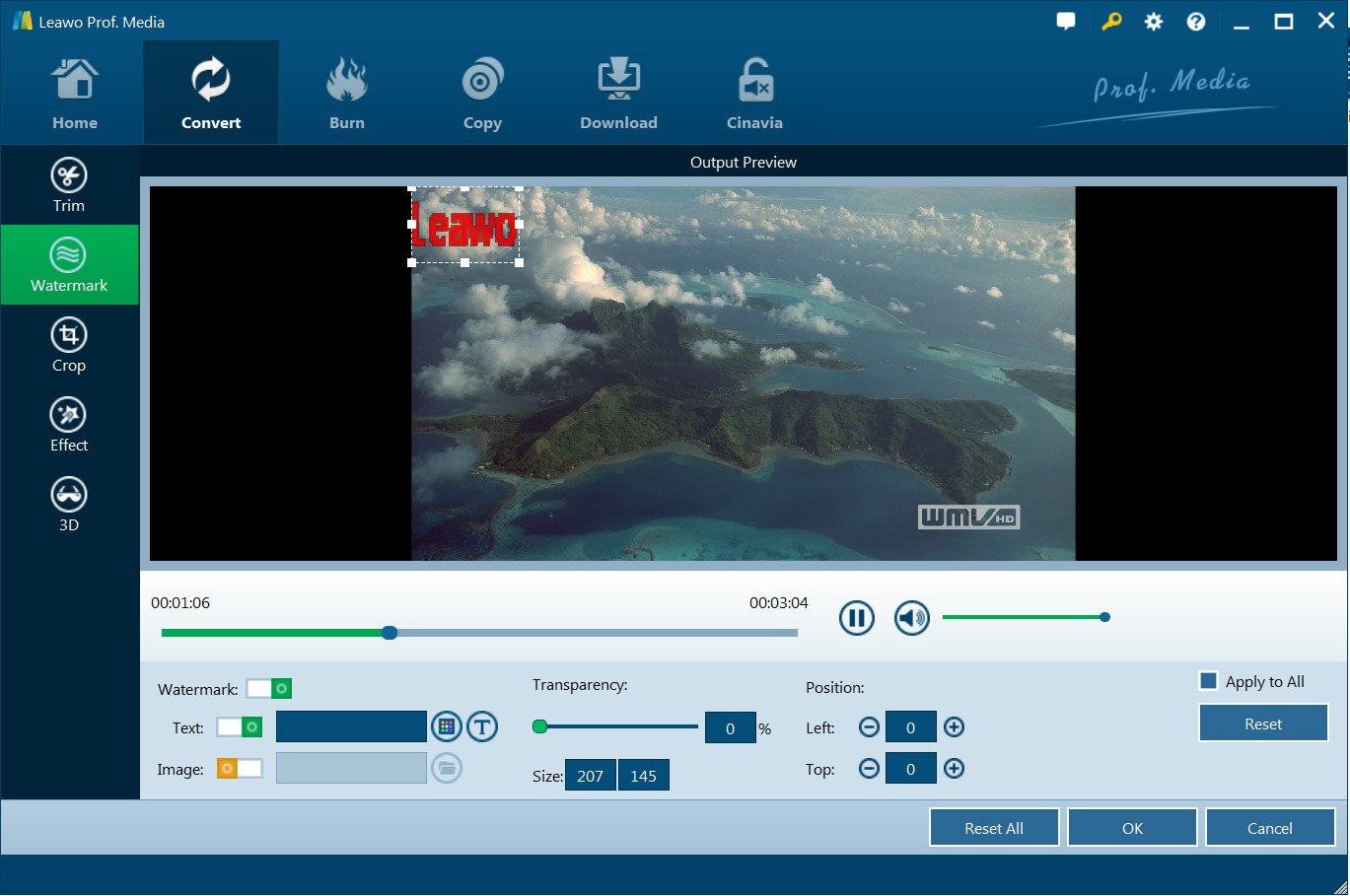Toggle the Watermark switch off
Screen dimensions: 1350x896
(268, 689)
